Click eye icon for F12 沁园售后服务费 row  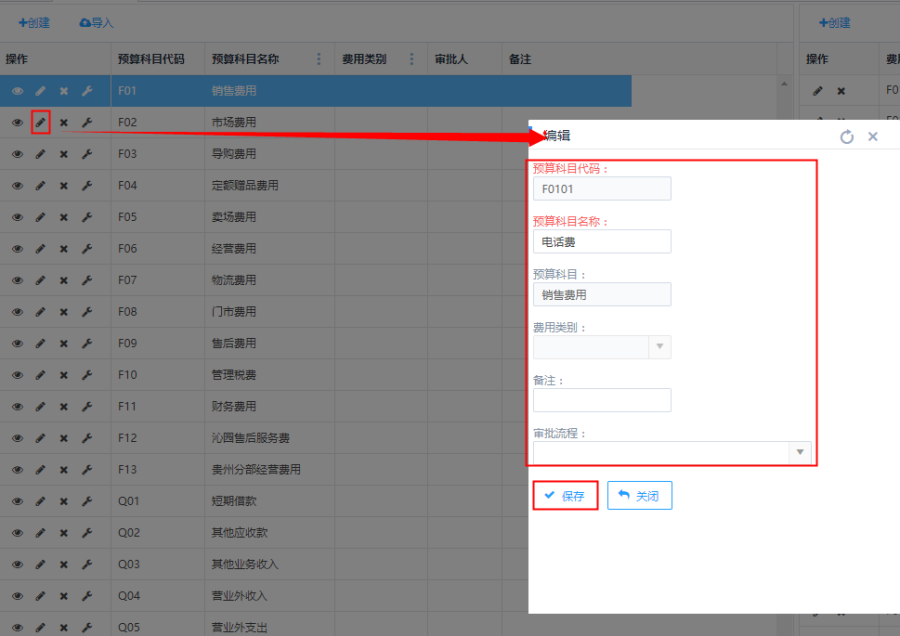[17, 438]
